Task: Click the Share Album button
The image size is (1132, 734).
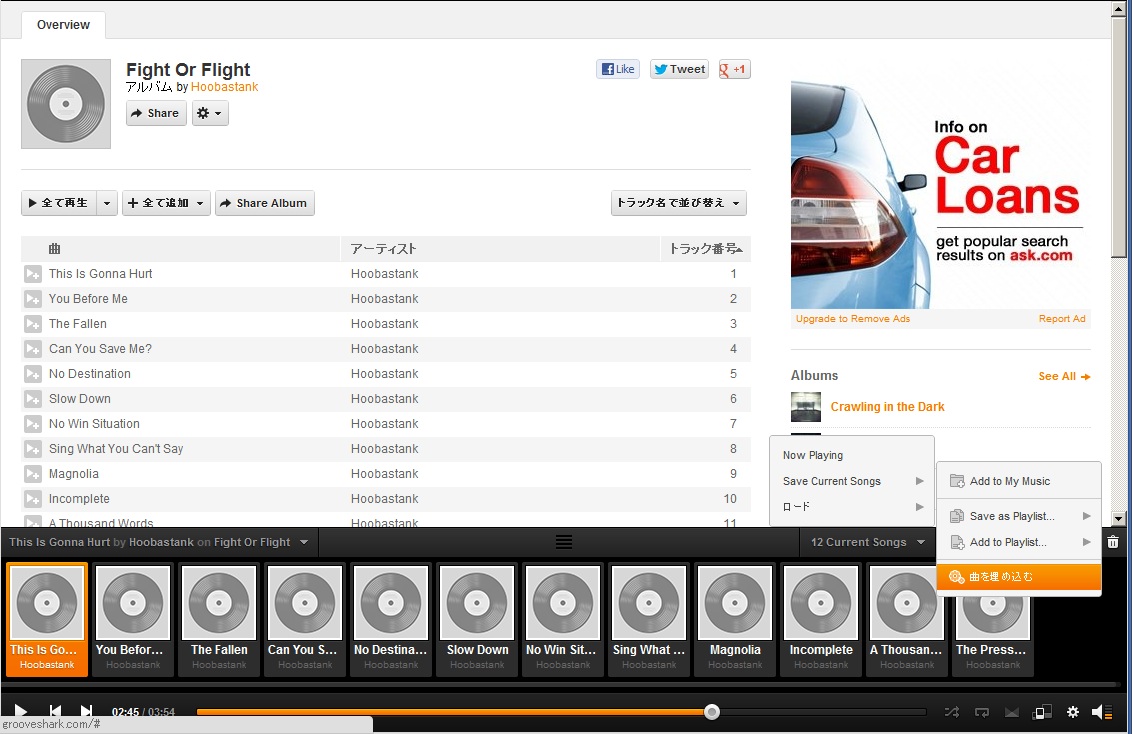Action: click(x=264, y=203)
